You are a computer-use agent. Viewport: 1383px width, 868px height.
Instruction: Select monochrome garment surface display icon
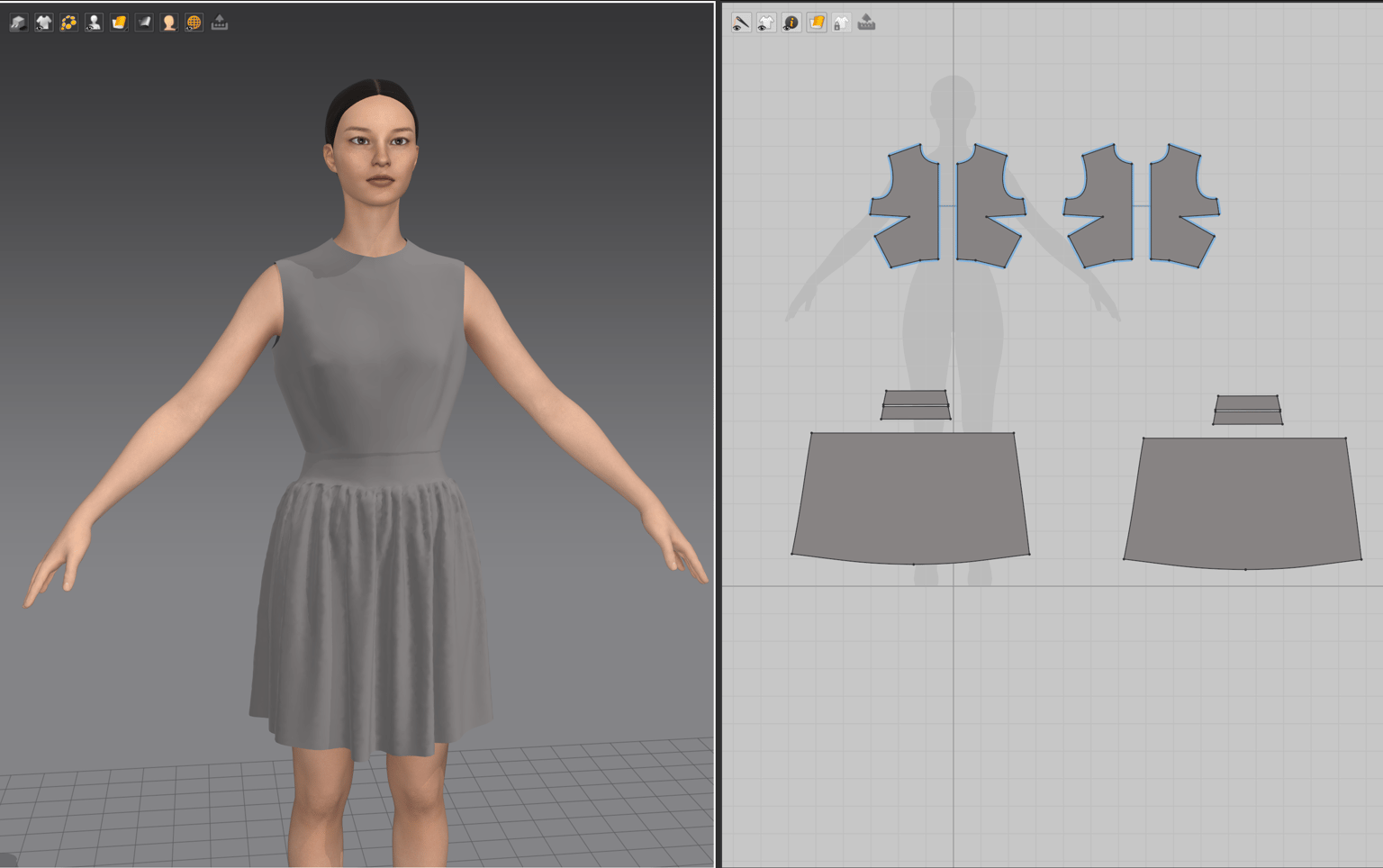tap(144, 23)
